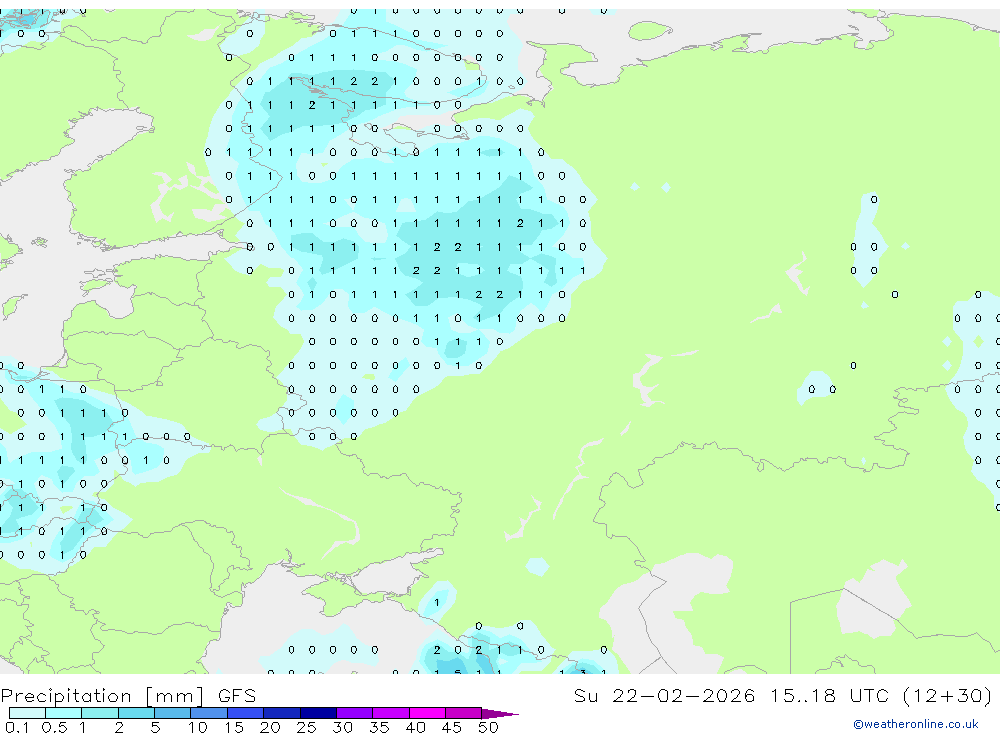Open the weatheronline.co.uk link
The width and height of the screenshot is (1000, 733).
click(x=916, y=724)
